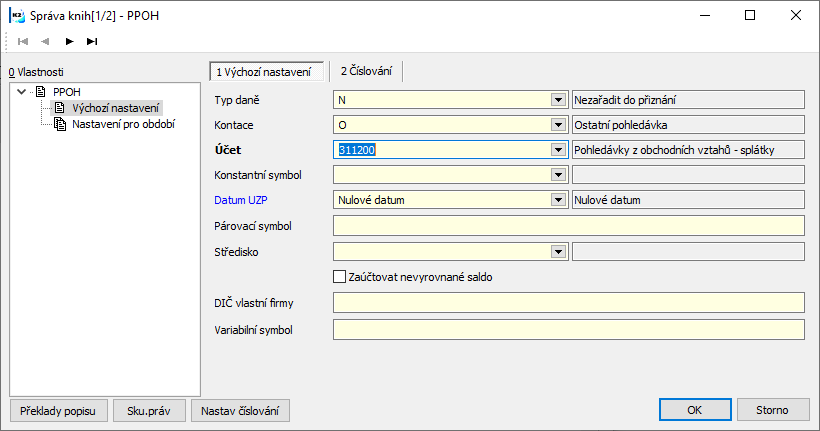820x431 pixels.
Task: Click the K2 application icon in title bar
Action: (x=17, y=16)
